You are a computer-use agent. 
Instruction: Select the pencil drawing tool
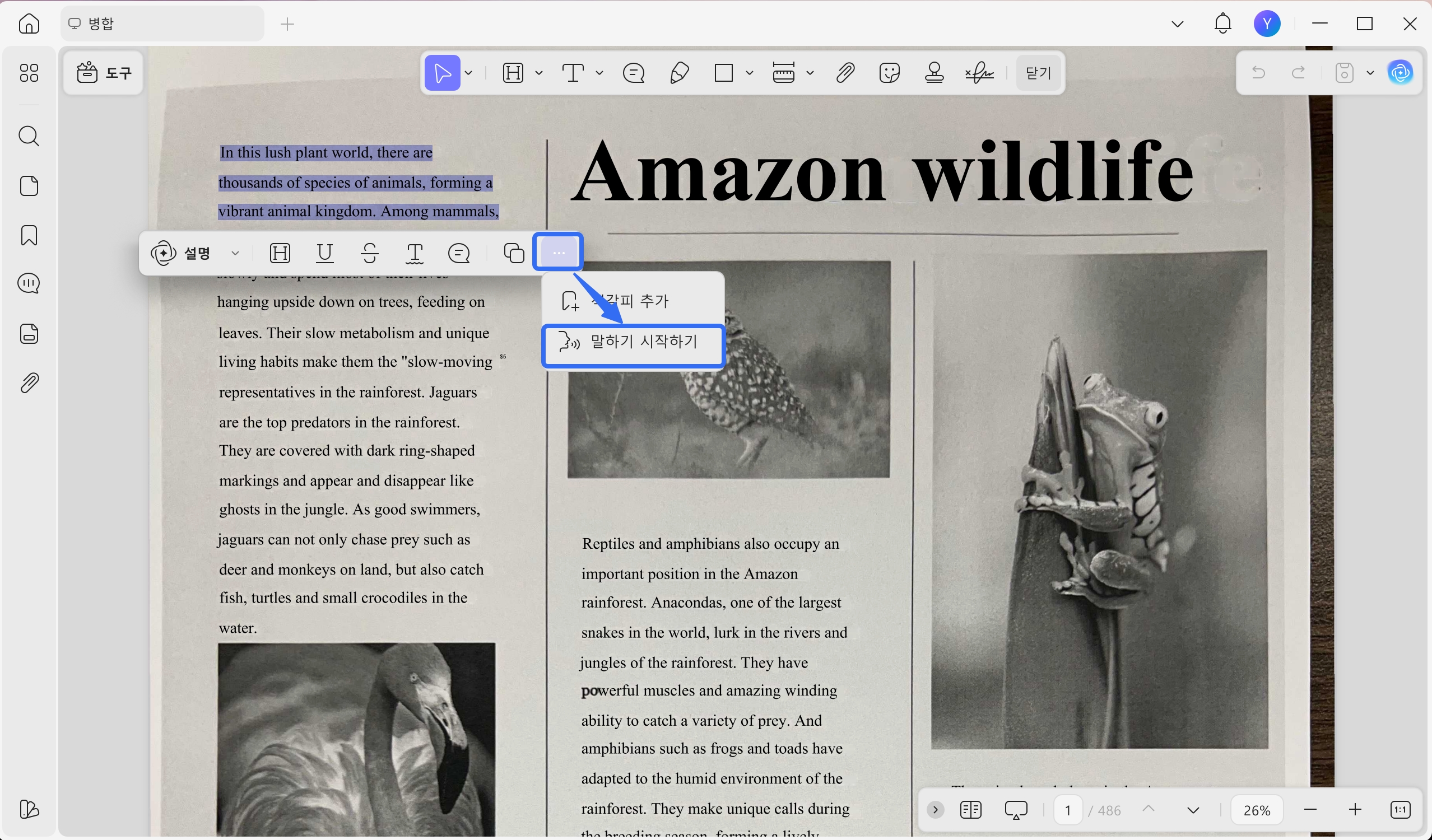tap(679, 73)
